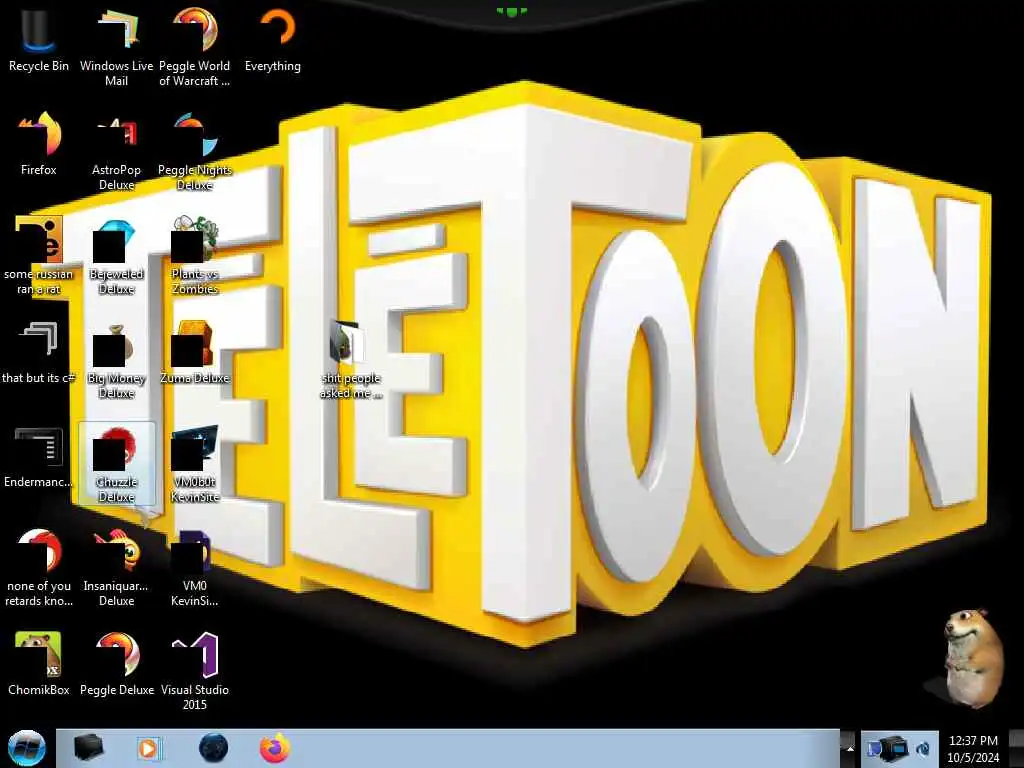The width and height of the screenshot is (1024, 768).
Task: Click the blue swirl tray icon
Action: pos(924,749)
